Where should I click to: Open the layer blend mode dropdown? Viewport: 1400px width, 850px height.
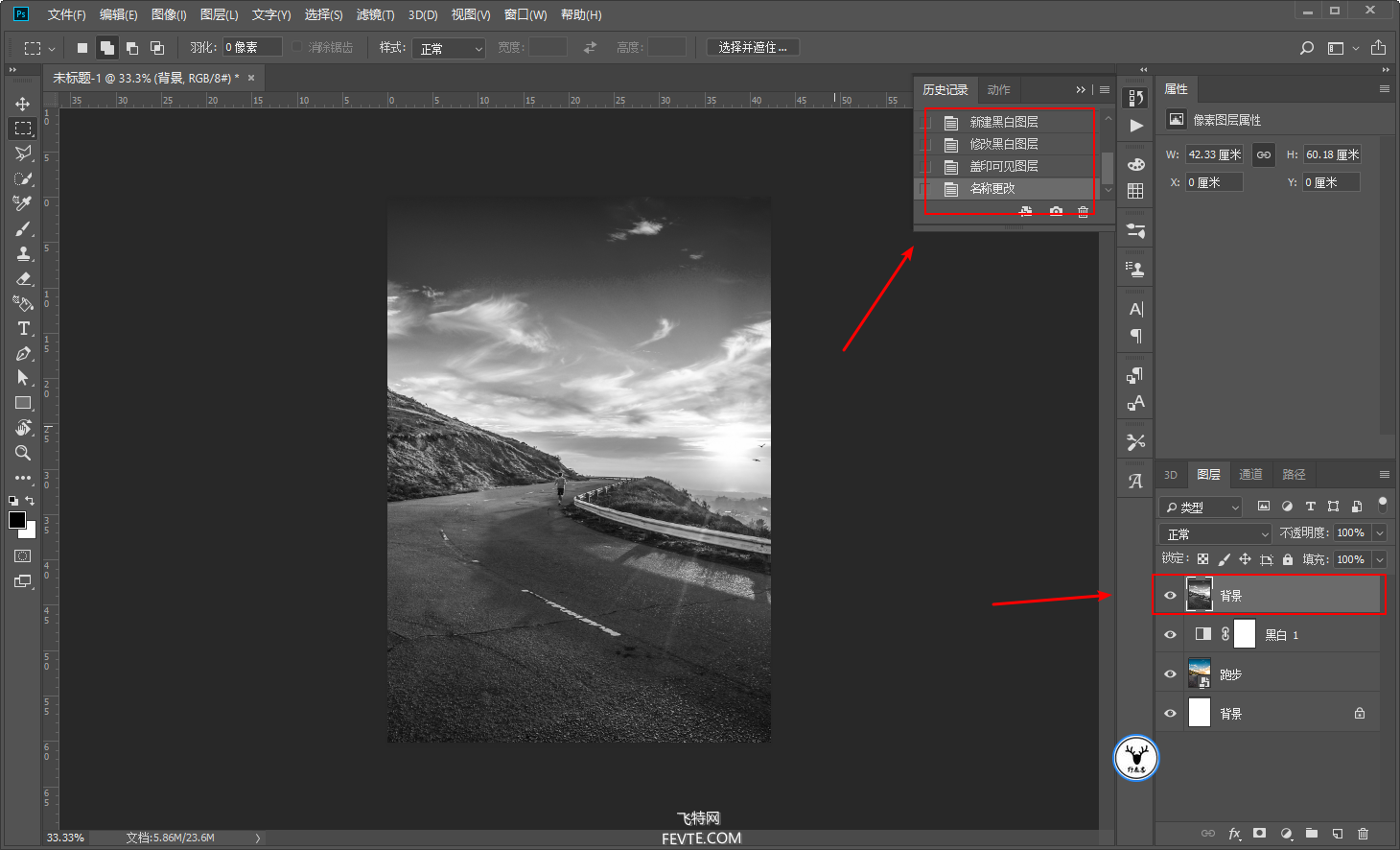[1215, 534]
